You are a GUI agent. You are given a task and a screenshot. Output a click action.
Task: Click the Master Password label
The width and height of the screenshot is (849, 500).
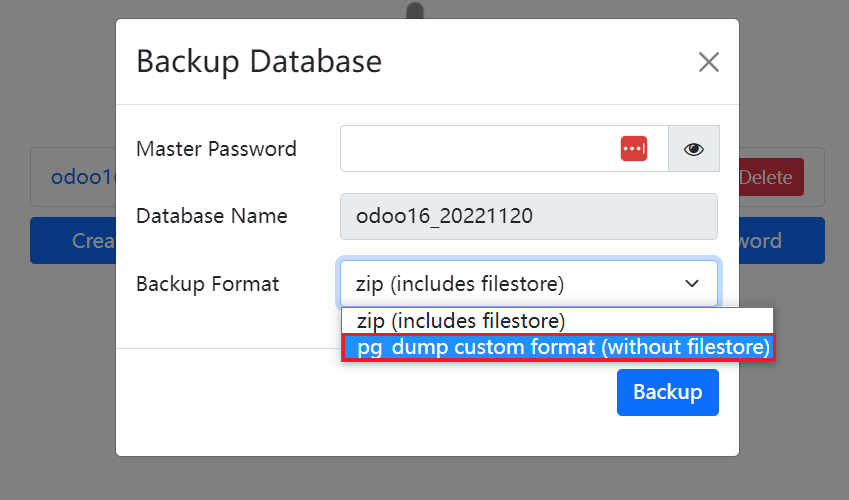tap(216, 149)
